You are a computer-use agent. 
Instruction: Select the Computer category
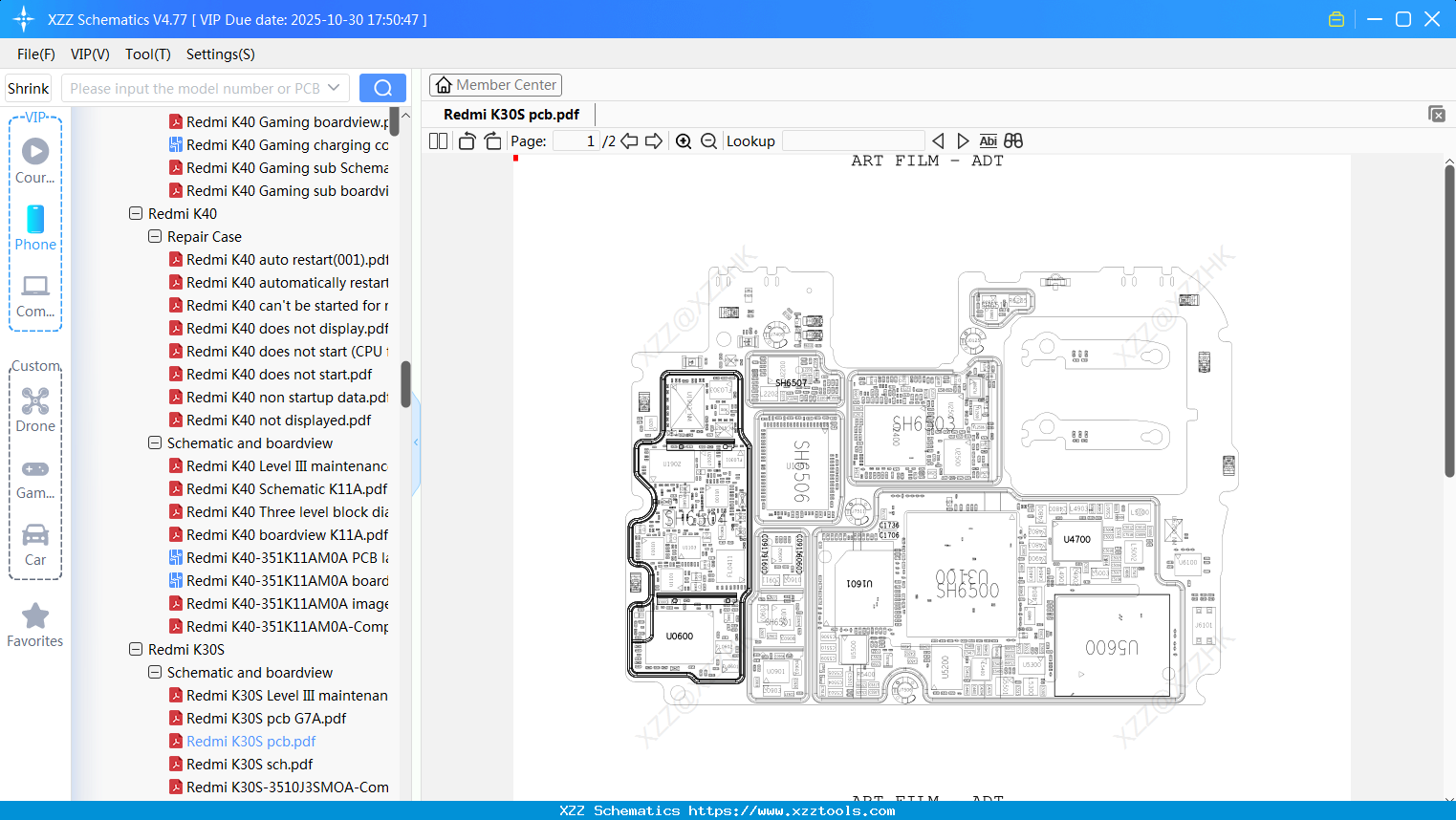(x=35, y=295)
